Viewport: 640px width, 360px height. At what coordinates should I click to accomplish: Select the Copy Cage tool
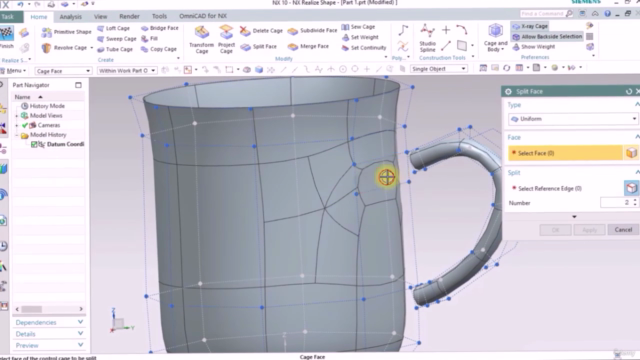pyautogui.click(x=159, y=49)
